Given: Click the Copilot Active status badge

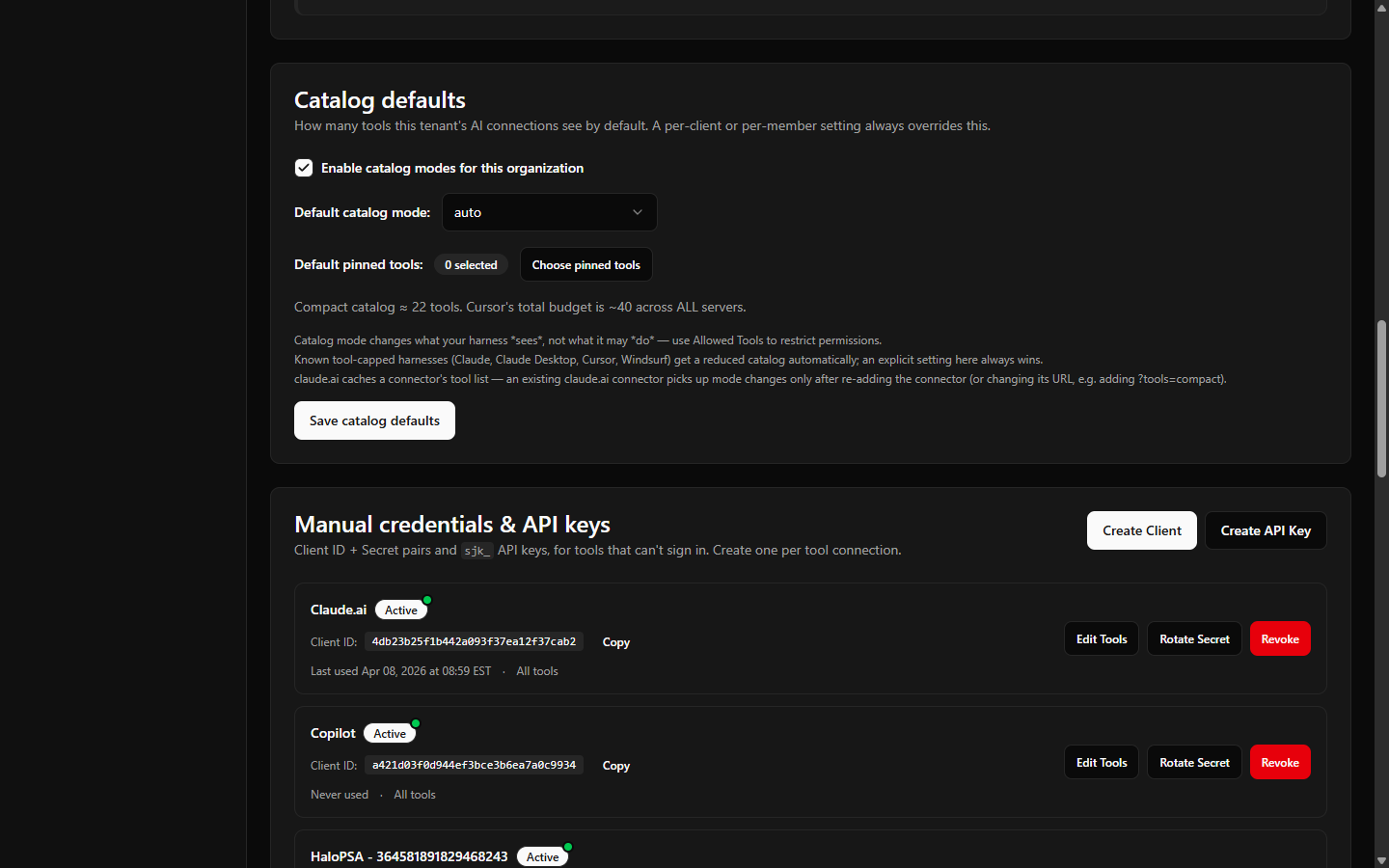Looking at the screenshot, I should click(390, 733).
